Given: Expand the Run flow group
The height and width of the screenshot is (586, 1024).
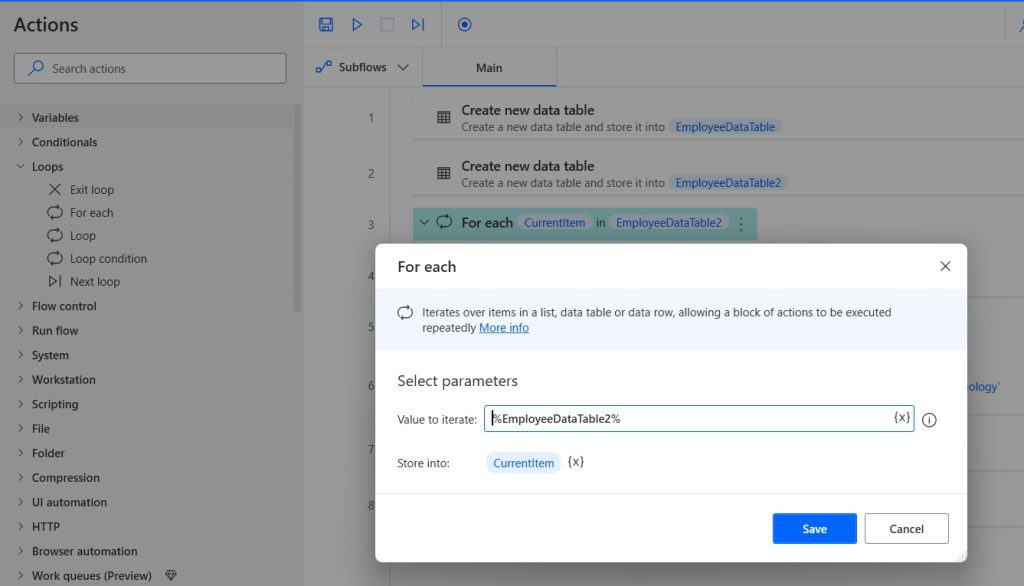Looking at the screenshot, I should [x=21, y=331].
